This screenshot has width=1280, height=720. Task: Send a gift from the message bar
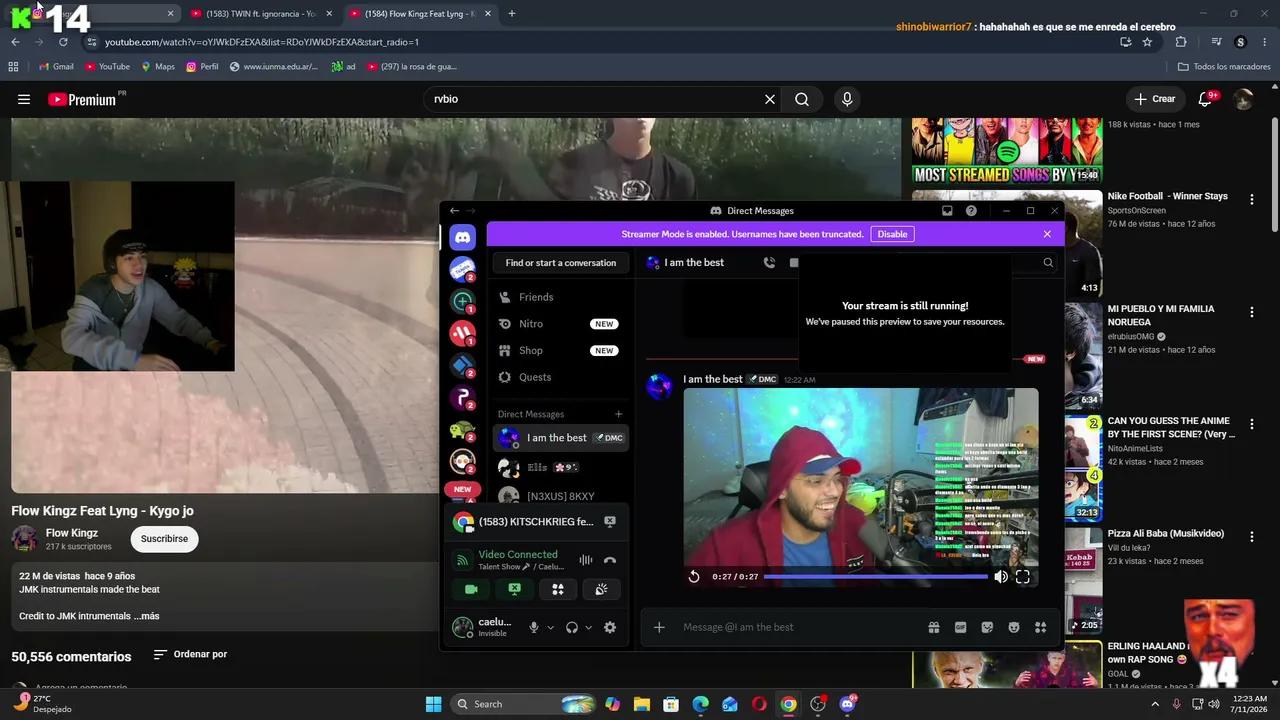point(934,627)
